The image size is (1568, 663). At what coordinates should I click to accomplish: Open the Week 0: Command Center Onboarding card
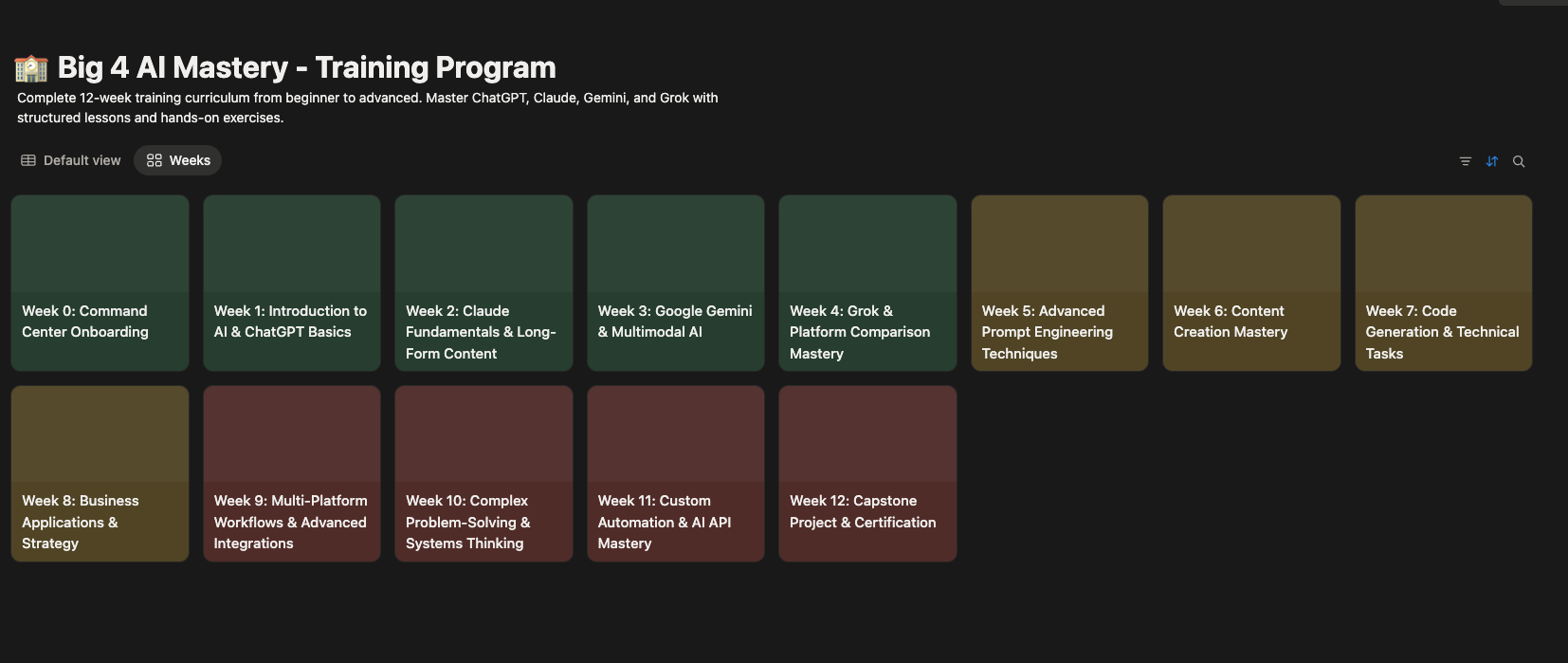[x=100, y=283]
